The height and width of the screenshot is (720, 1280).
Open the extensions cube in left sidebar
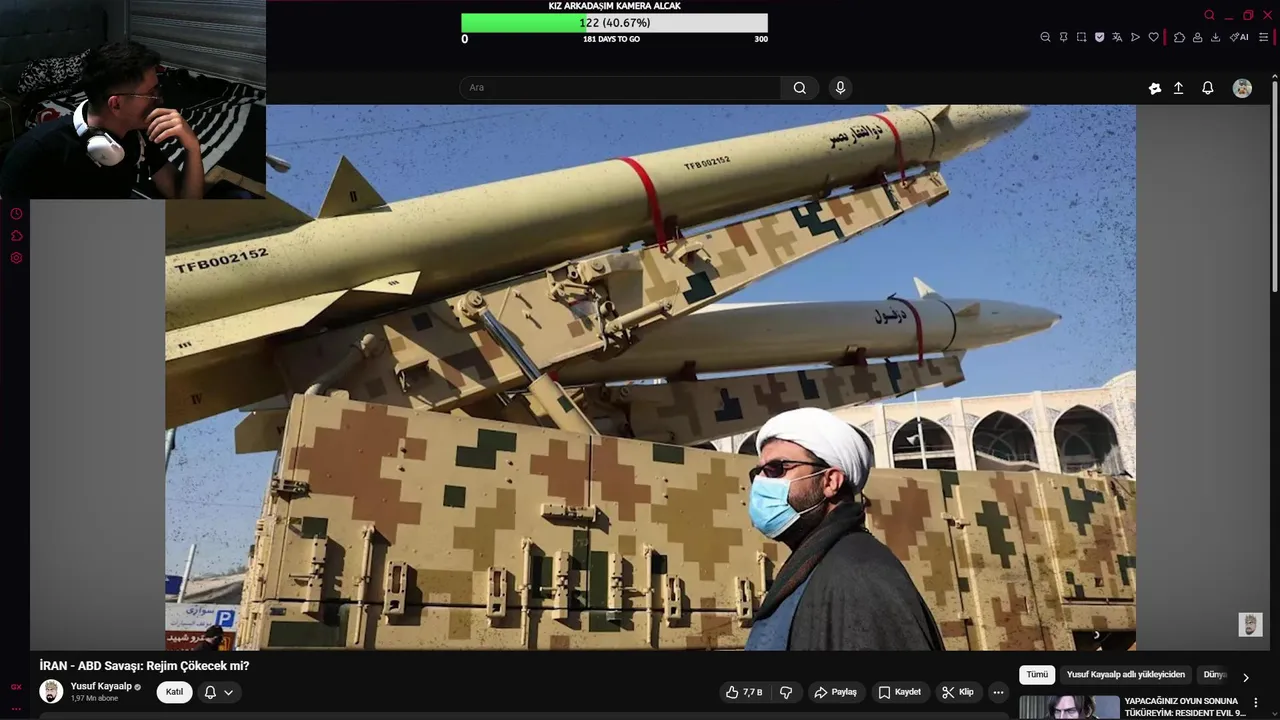[x=16, y=236]
